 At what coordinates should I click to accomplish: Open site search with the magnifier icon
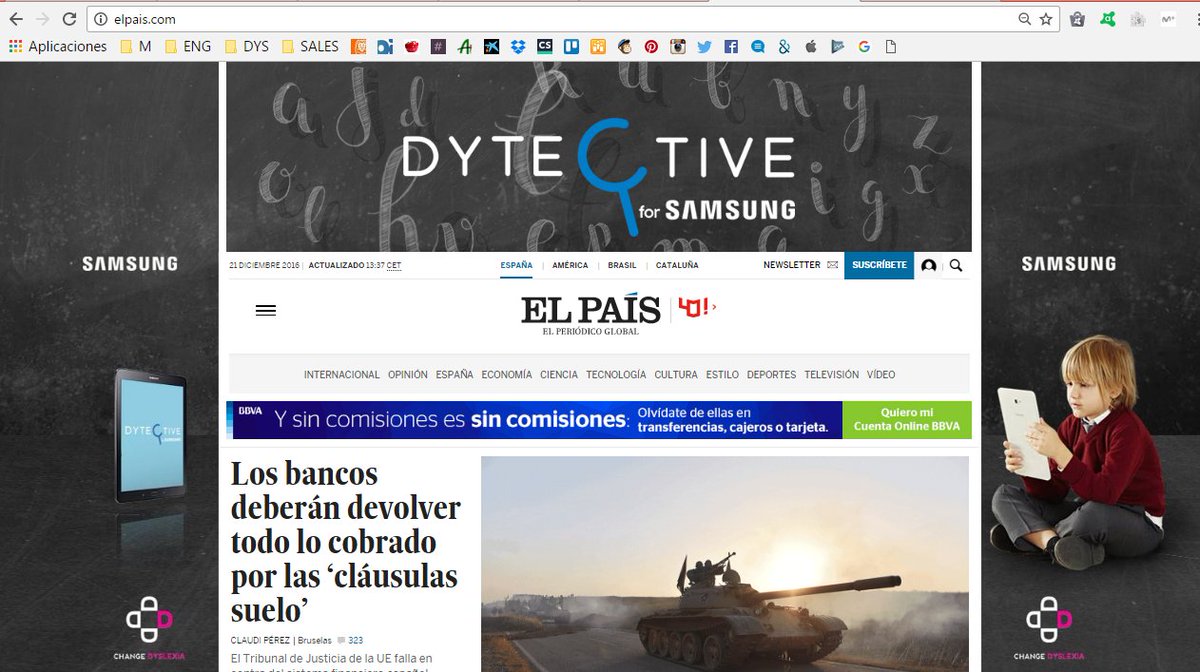click(955, 265)
